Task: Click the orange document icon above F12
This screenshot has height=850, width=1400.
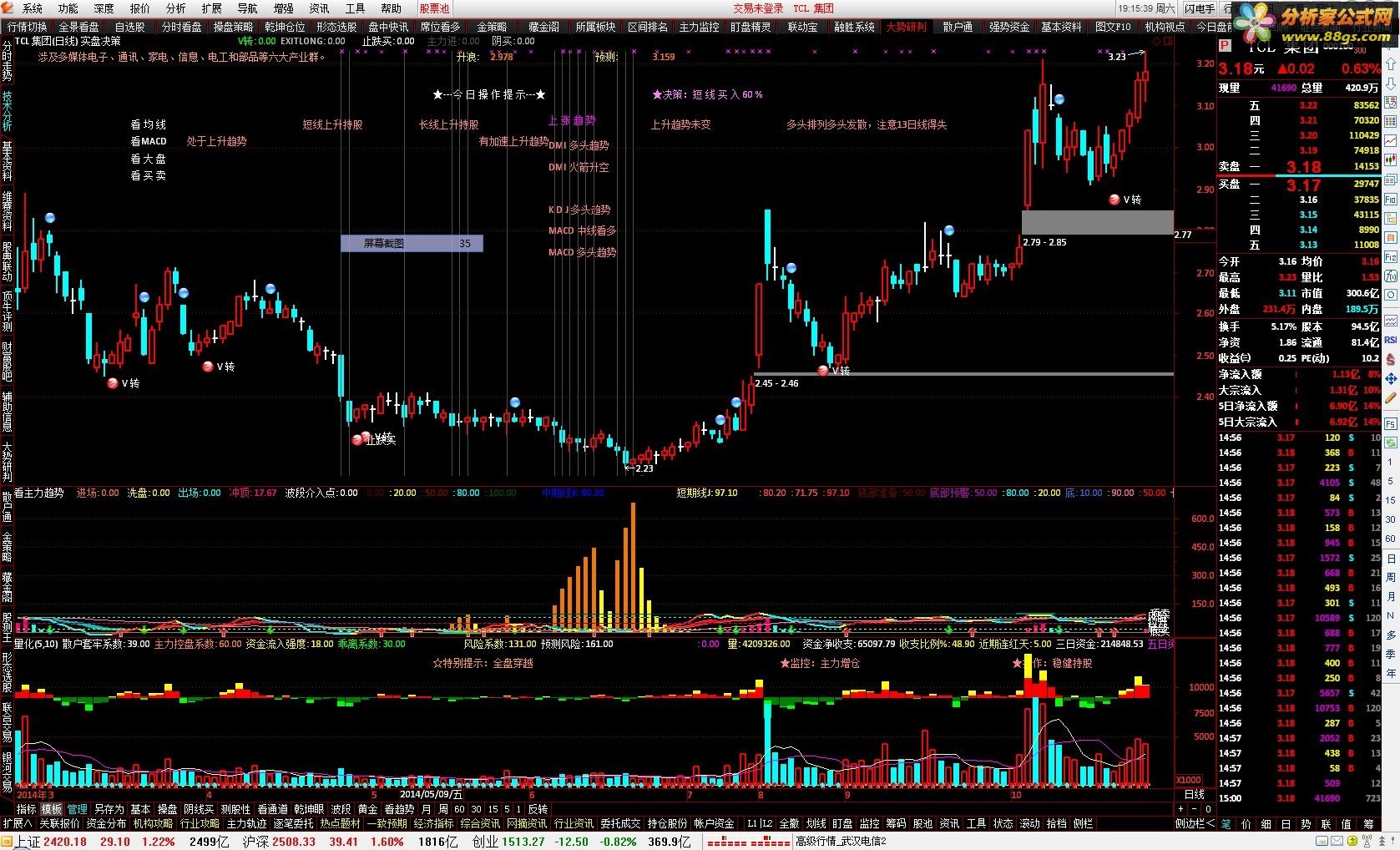Action: (x=1391, y=237)
